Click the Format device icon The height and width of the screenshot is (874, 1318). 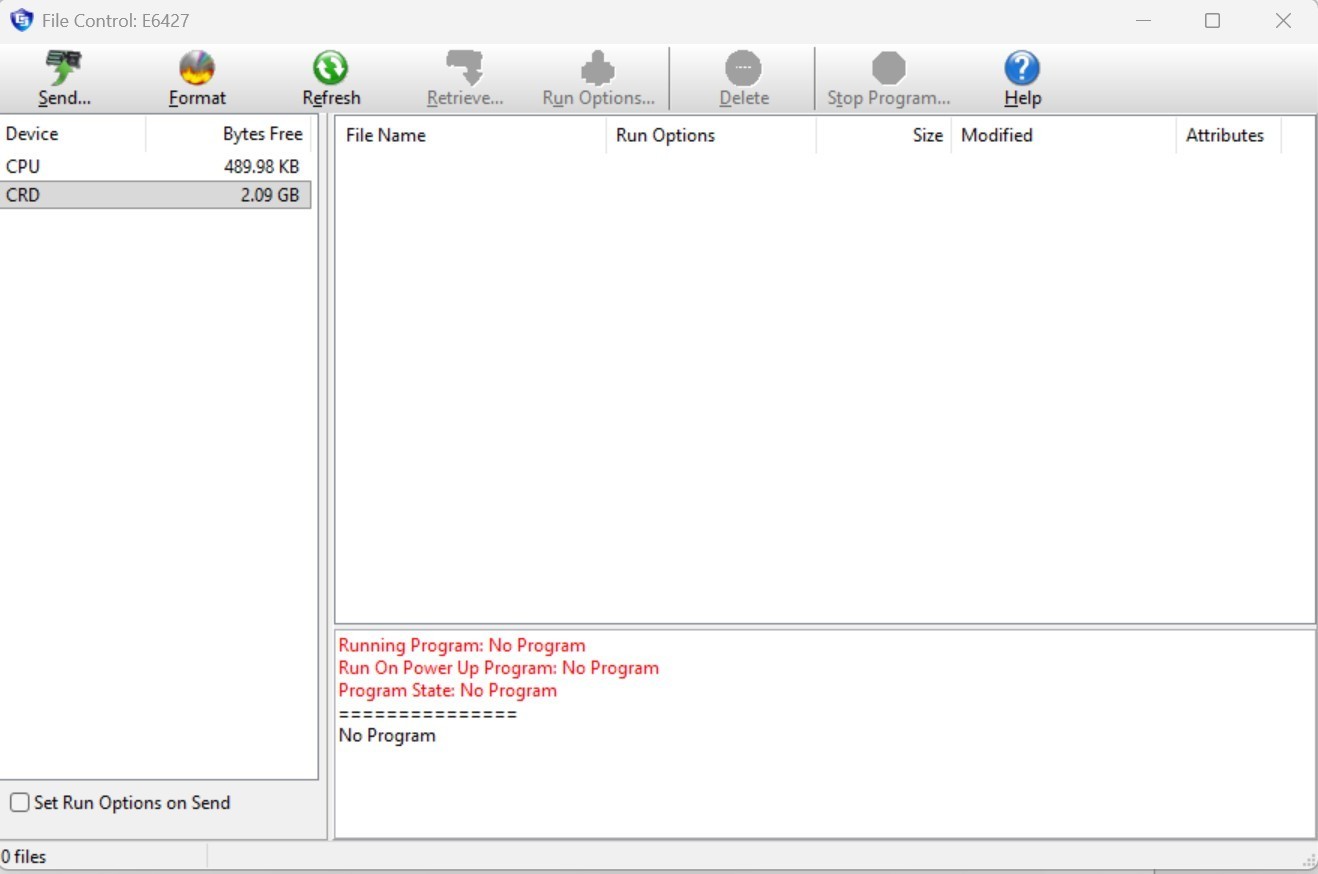click(197, 70)
